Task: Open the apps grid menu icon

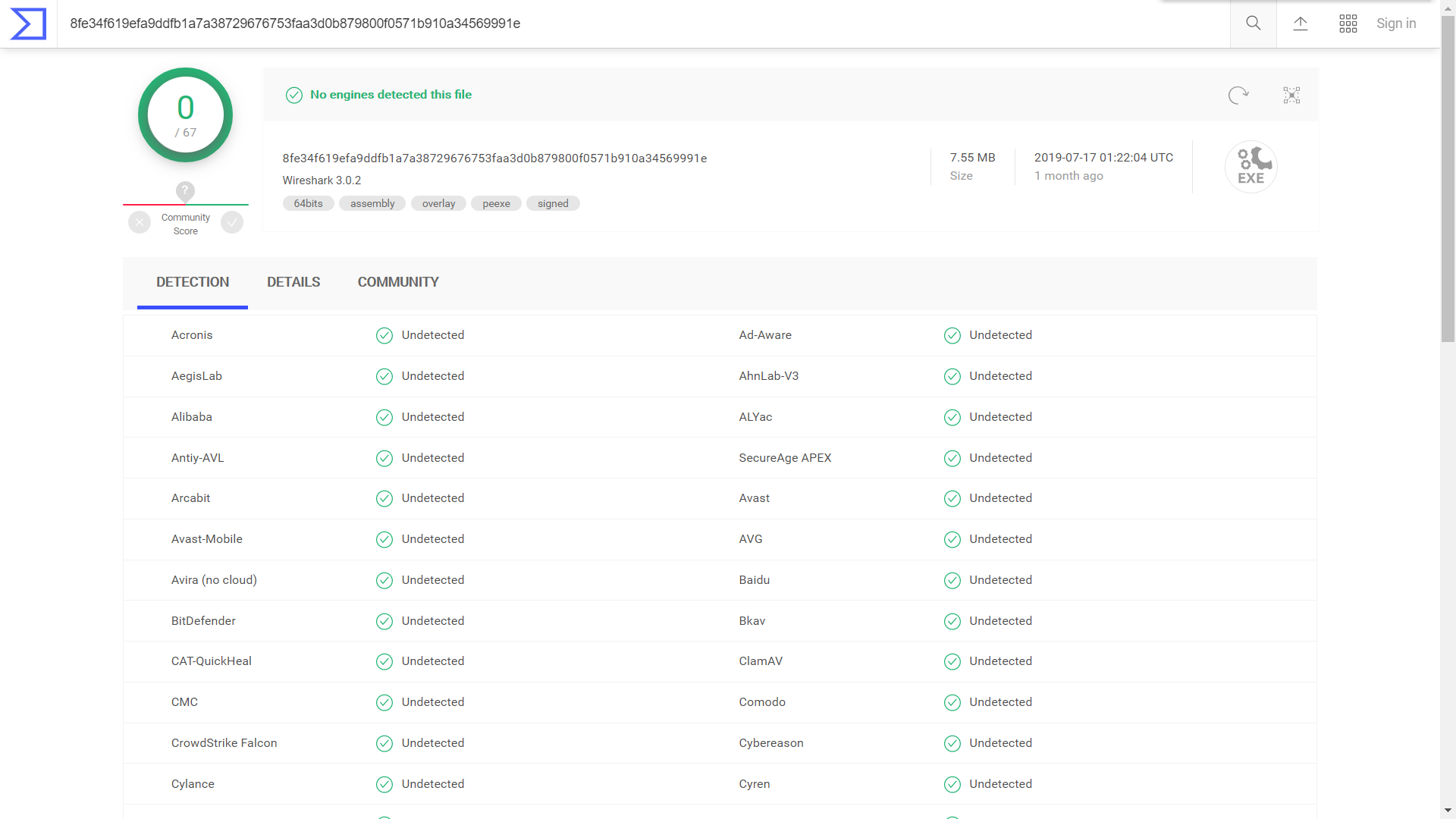Action: (x=1348, y=24)
